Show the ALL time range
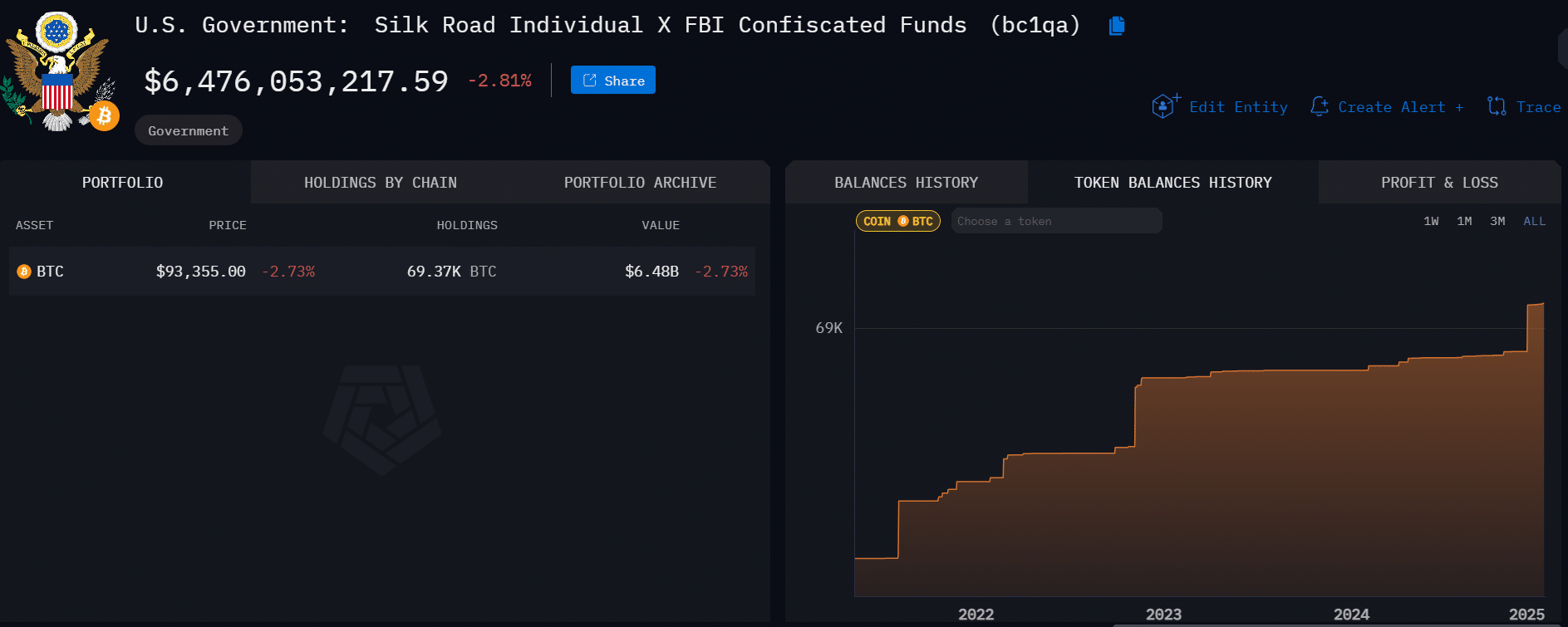The height and width of the screenshot is (627, 1568). click(x=1534, y=221)
